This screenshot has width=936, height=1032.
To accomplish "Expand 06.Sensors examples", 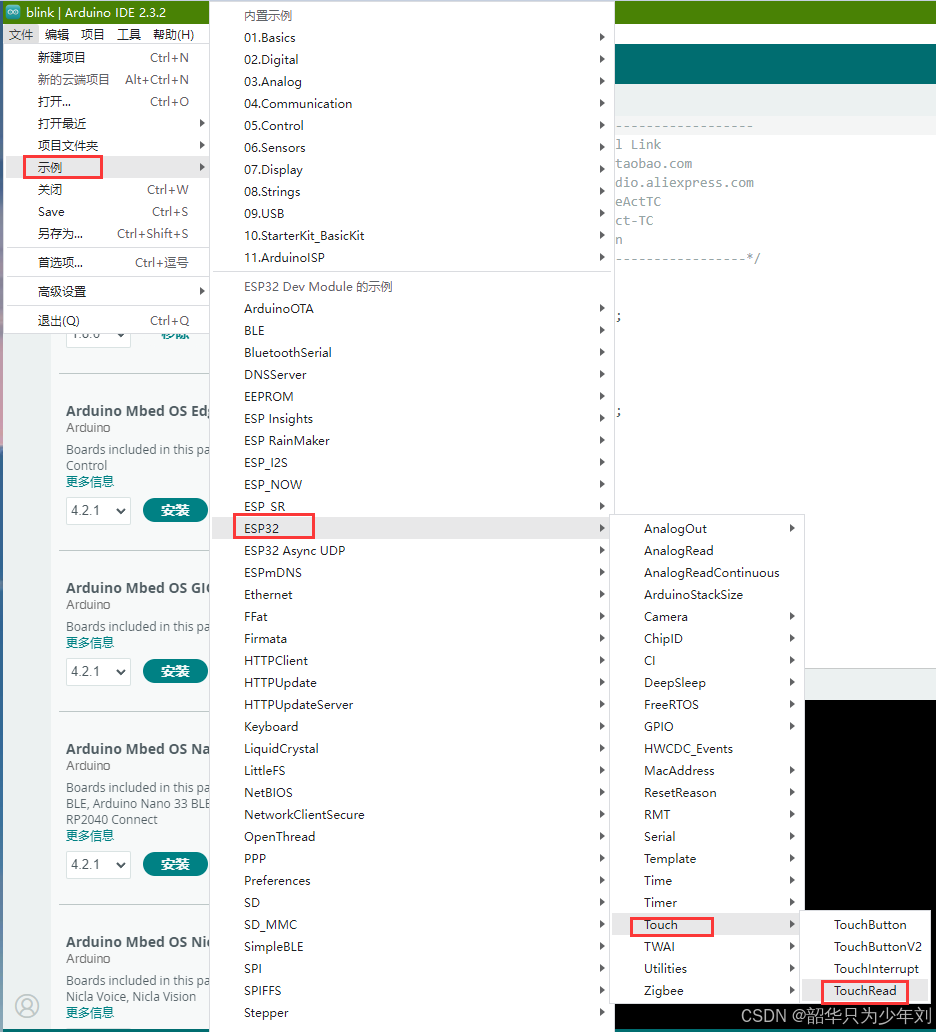I will click(x=413, y=147).
